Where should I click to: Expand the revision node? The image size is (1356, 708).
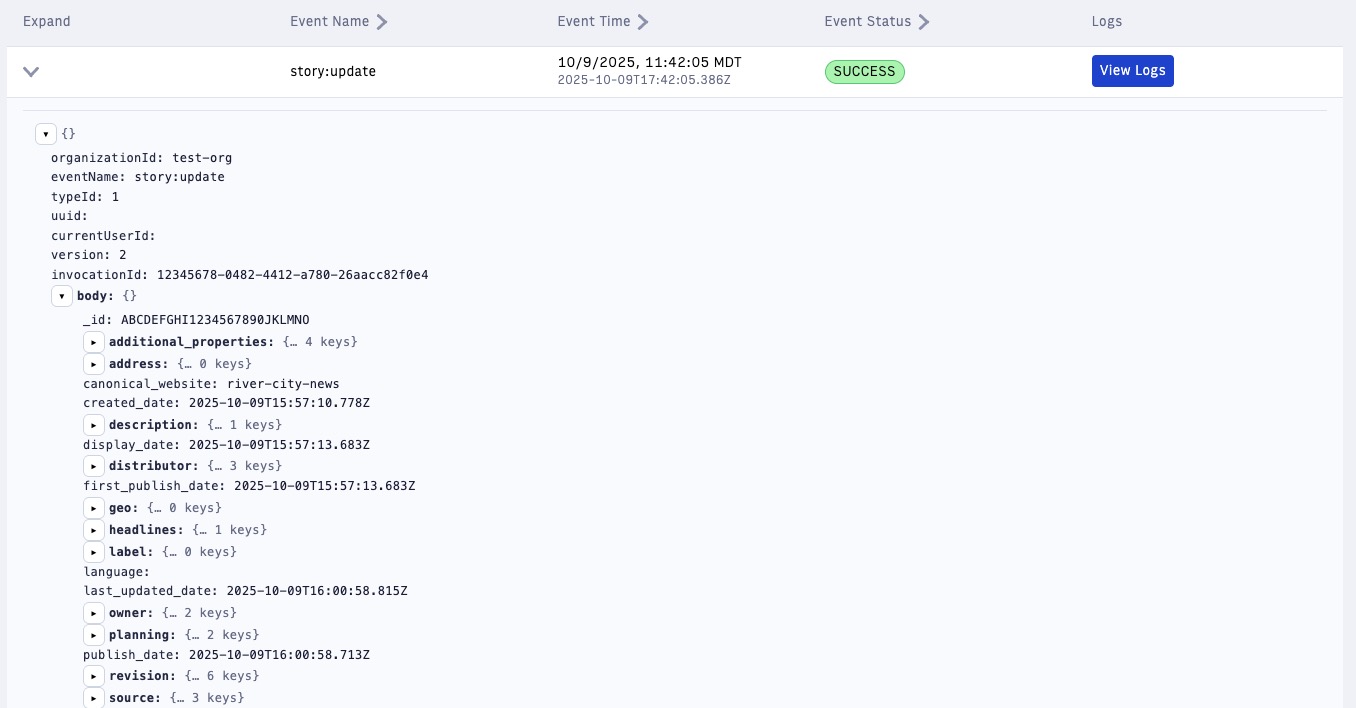pos(94,676)
